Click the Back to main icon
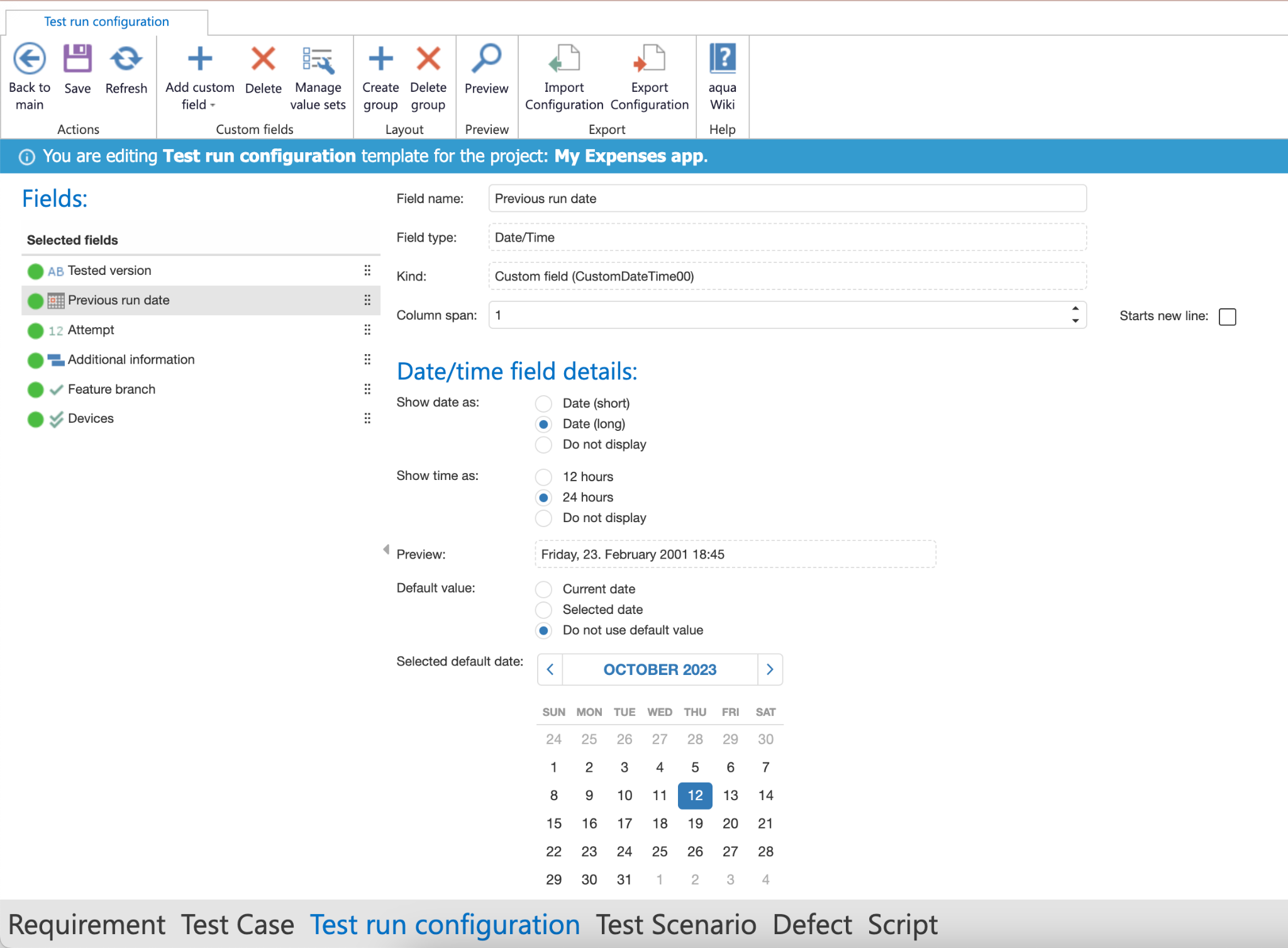Viewport: 1288px width, 948px height. 30,60
